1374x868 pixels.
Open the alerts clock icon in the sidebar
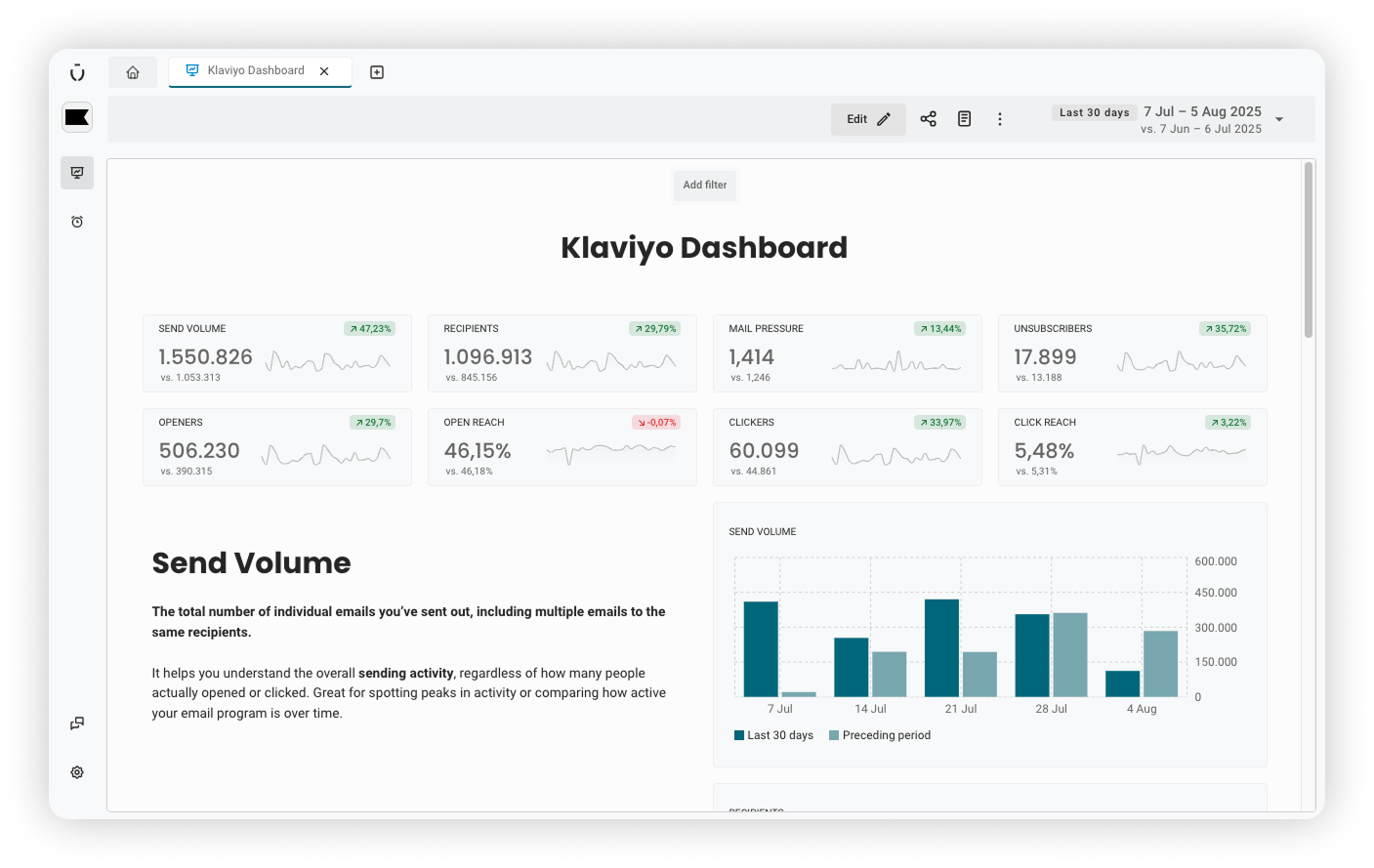click(x=77, y=222)
